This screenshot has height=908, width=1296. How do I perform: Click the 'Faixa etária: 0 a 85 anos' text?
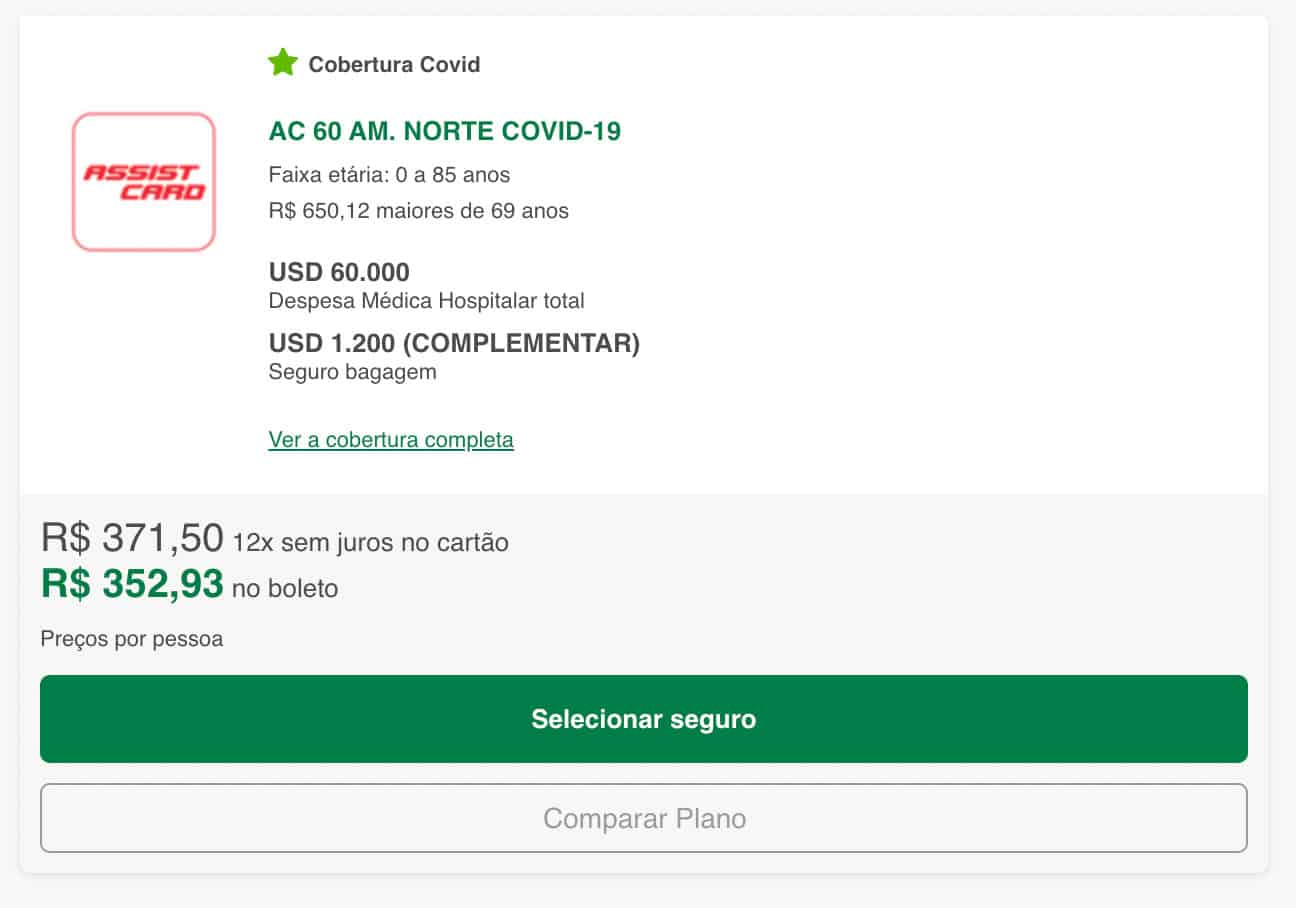tap(389, 175)
